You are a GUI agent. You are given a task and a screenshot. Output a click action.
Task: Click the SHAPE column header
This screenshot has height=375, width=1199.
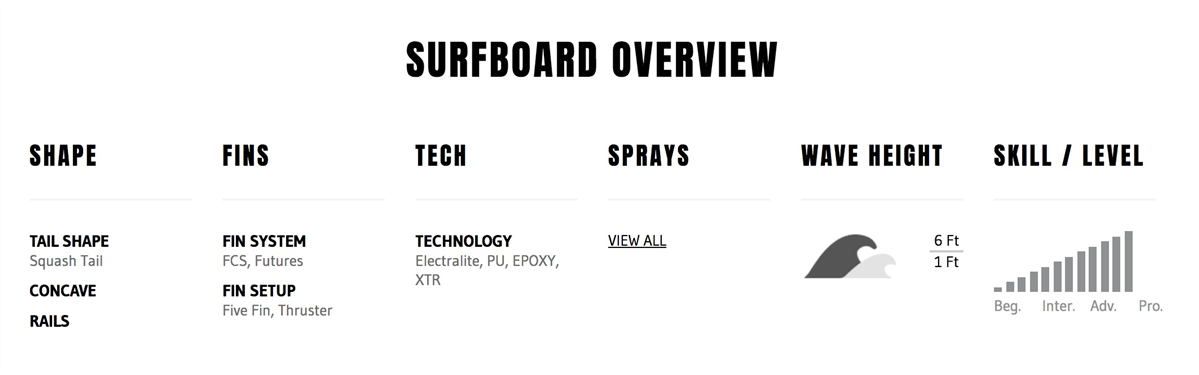coord(63,156)
